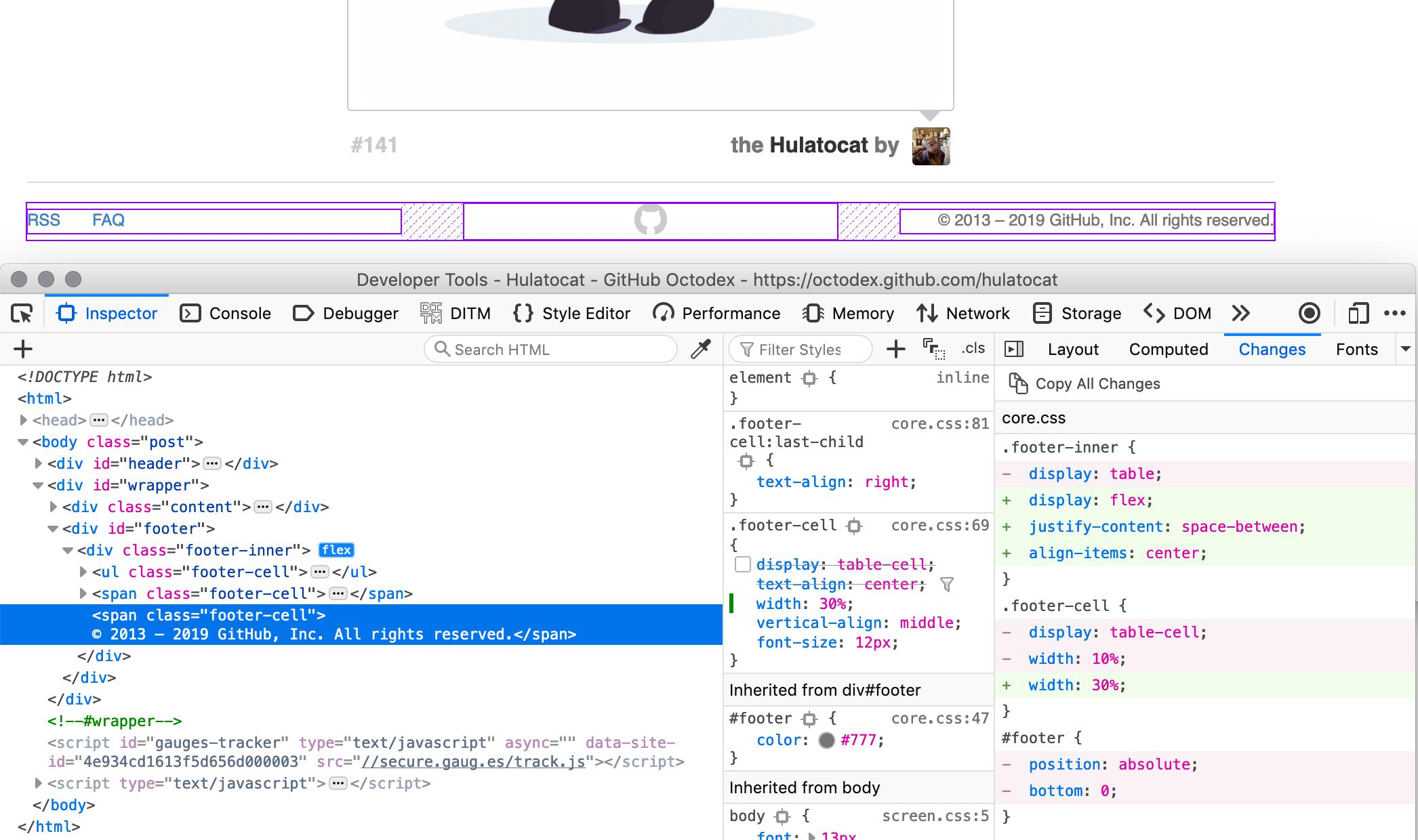
Task: Open the eyedropper color picker tool
Action: point(701,349)
